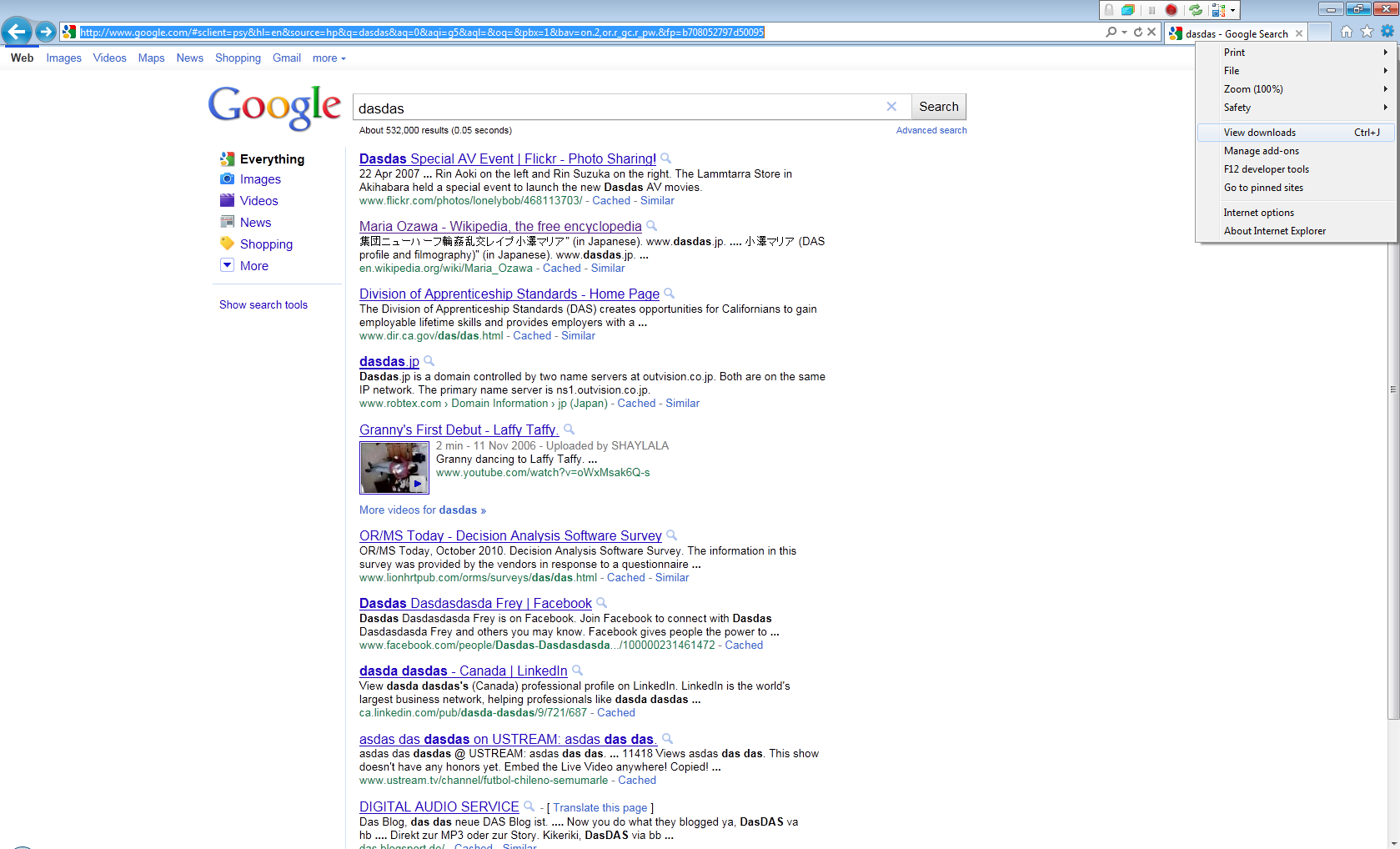This screenshot has height=849, width=1400.
Task: Open the Home page icon
Action: point(1347,32)
